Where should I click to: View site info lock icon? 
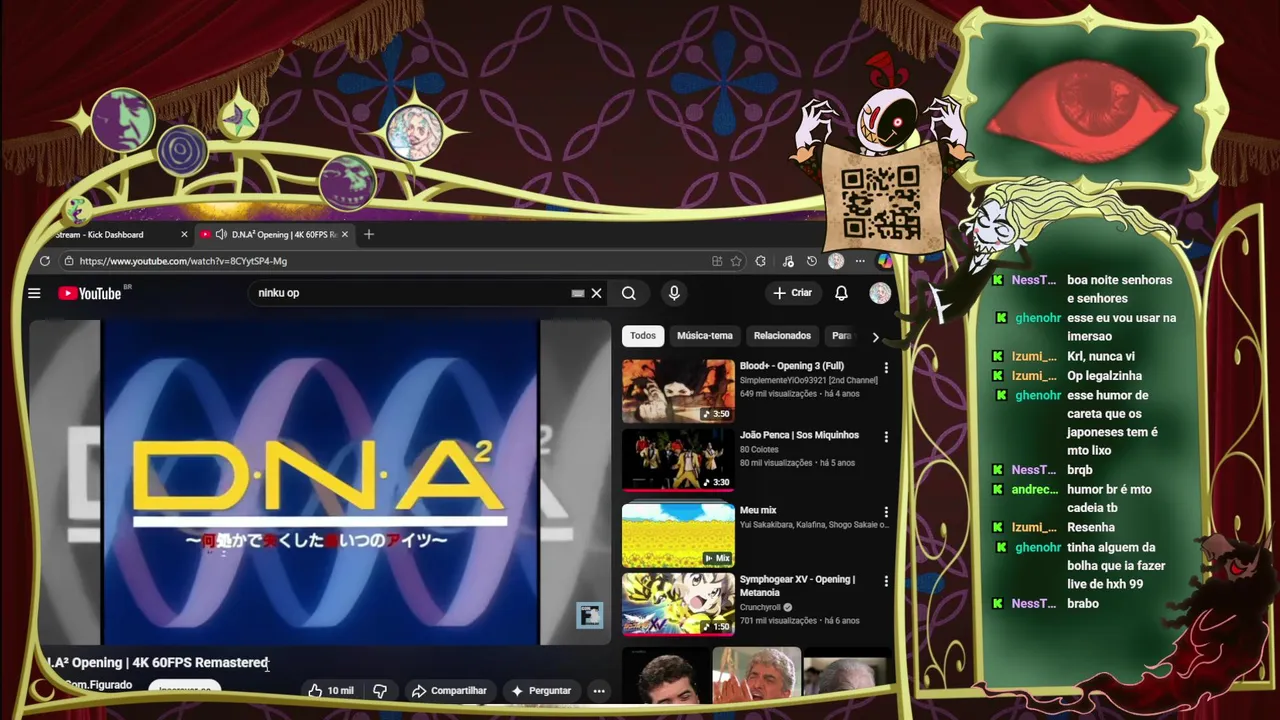tap(68, 261)
